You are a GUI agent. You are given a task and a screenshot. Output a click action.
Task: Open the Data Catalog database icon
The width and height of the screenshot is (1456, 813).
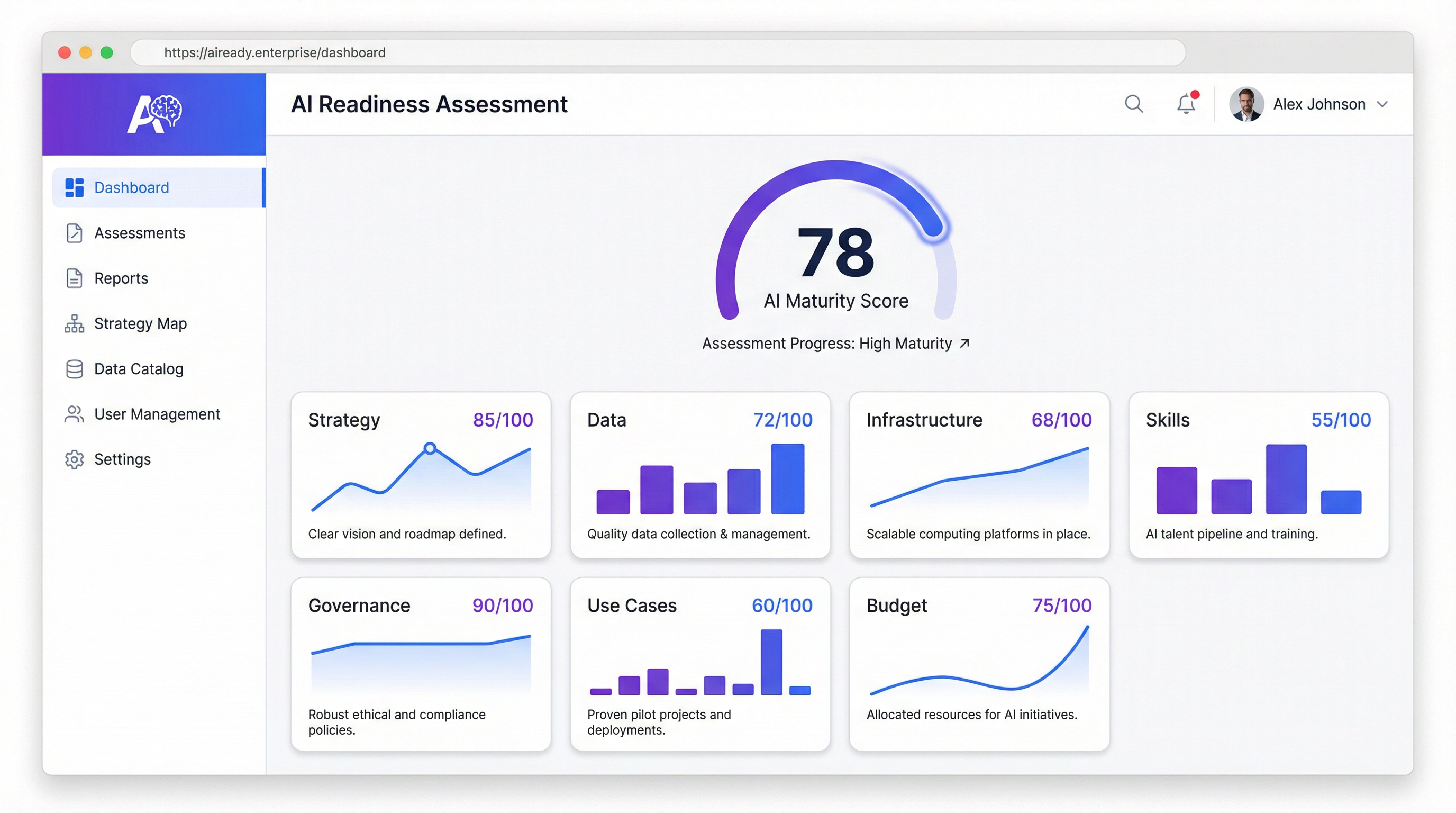tap(74, 368)
